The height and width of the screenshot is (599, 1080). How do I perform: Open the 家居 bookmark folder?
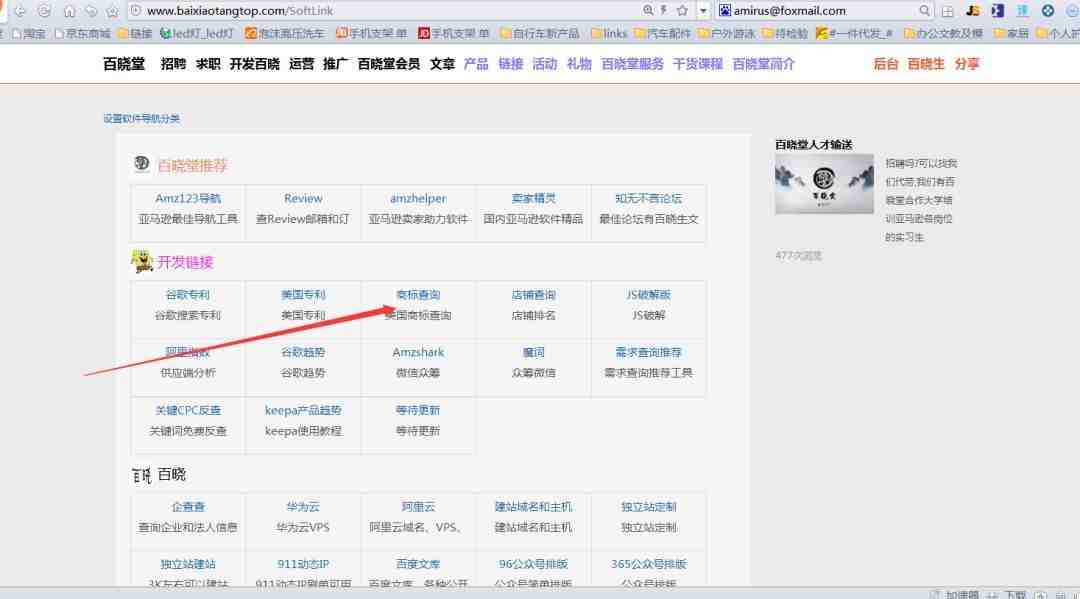click(x=1010, y=33)
